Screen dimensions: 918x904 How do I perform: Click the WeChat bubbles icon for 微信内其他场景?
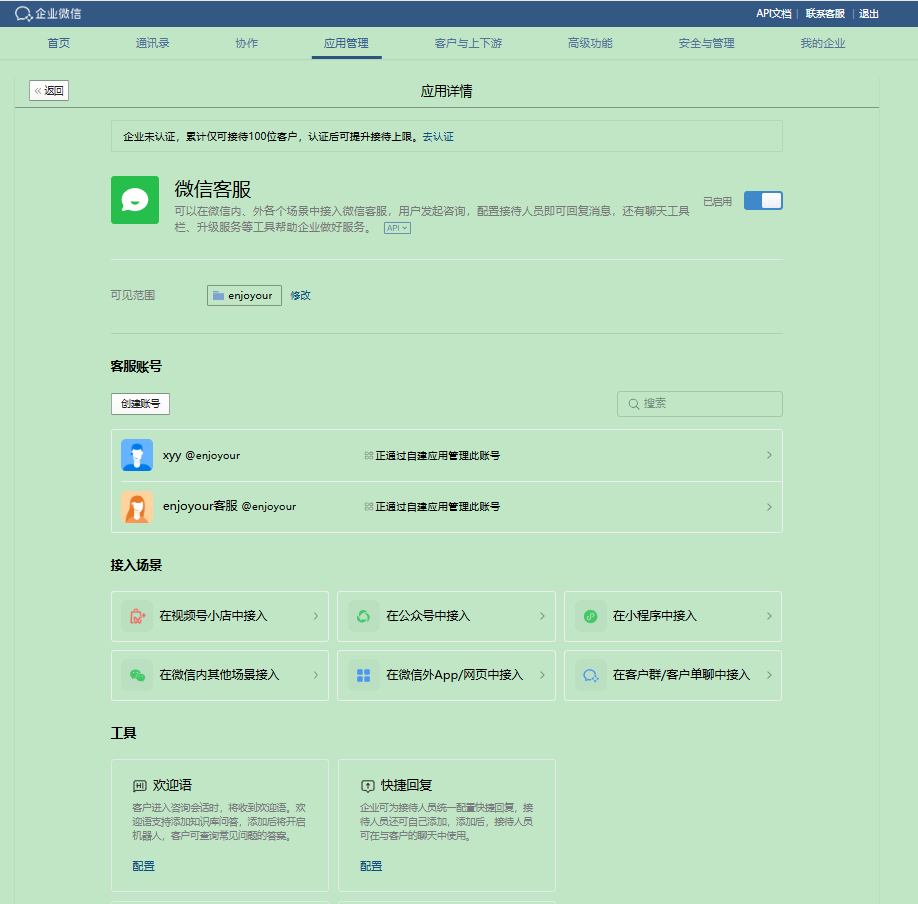tap(137, 675)
